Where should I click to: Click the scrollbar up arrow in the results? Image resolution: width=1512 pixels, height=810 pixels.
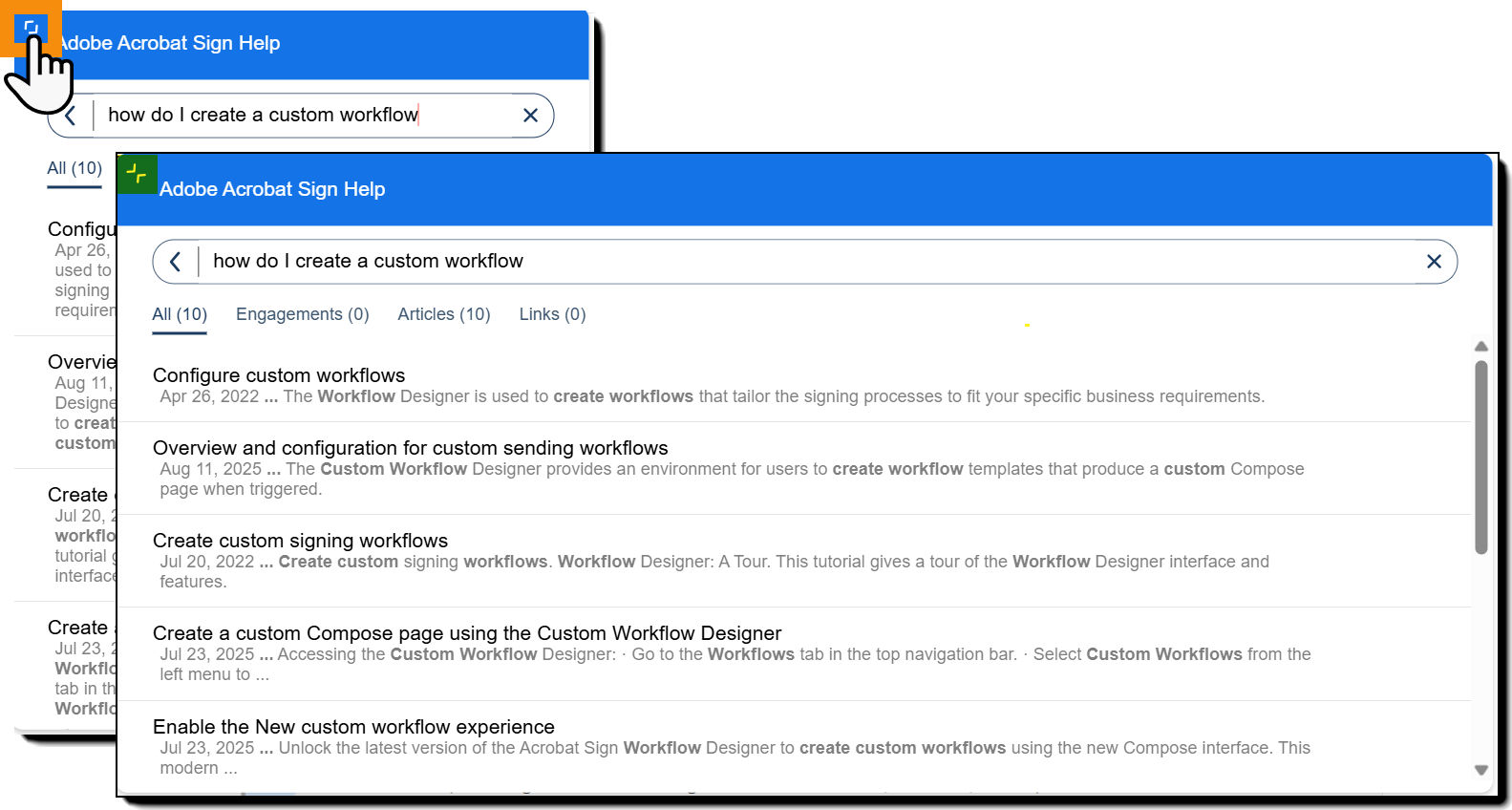click(x=1481, y=347)
